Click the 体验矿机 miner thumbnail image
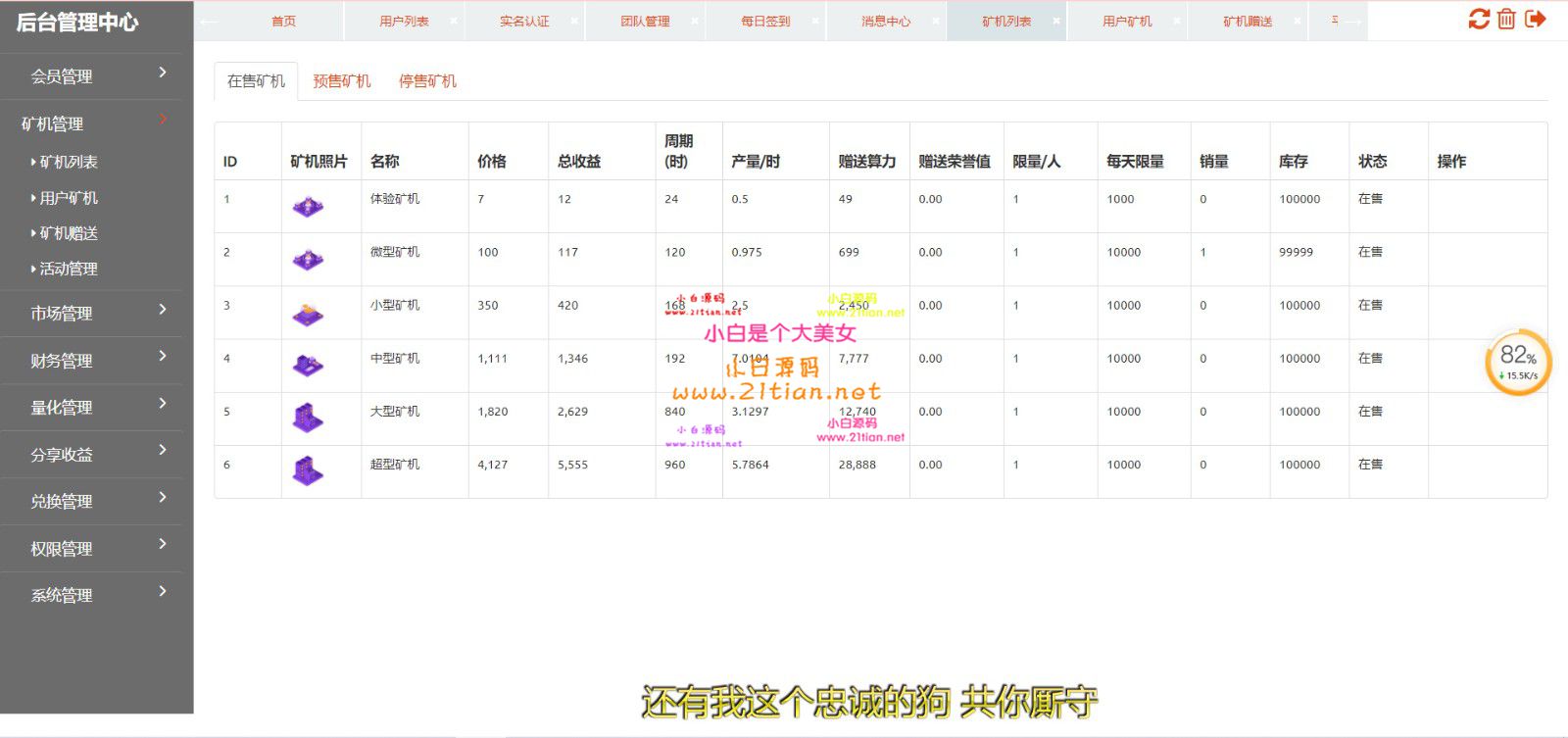The image size is (1568, 738). tap(308, 207)
